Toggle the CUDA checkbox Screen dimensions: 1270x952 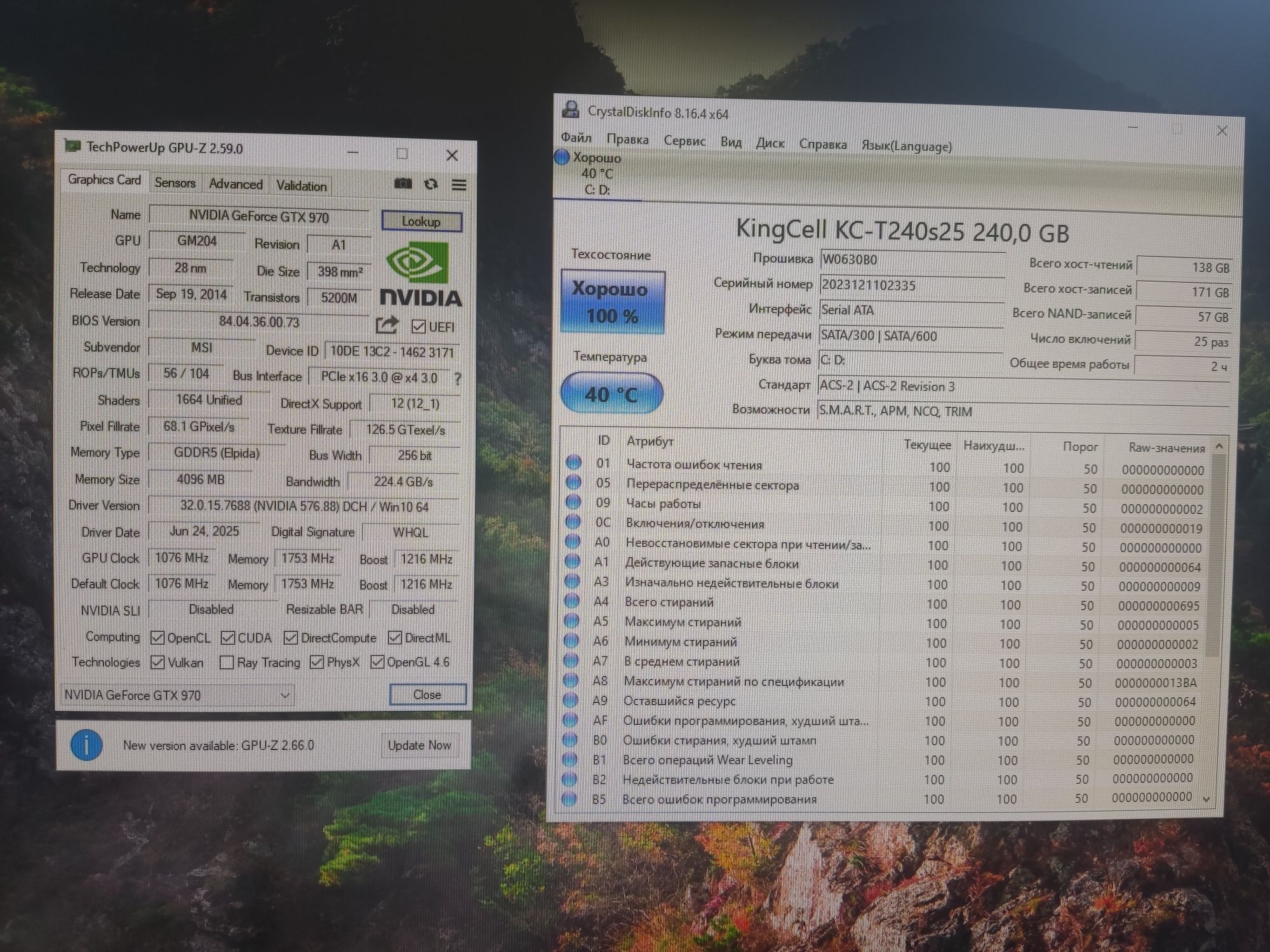228,638
